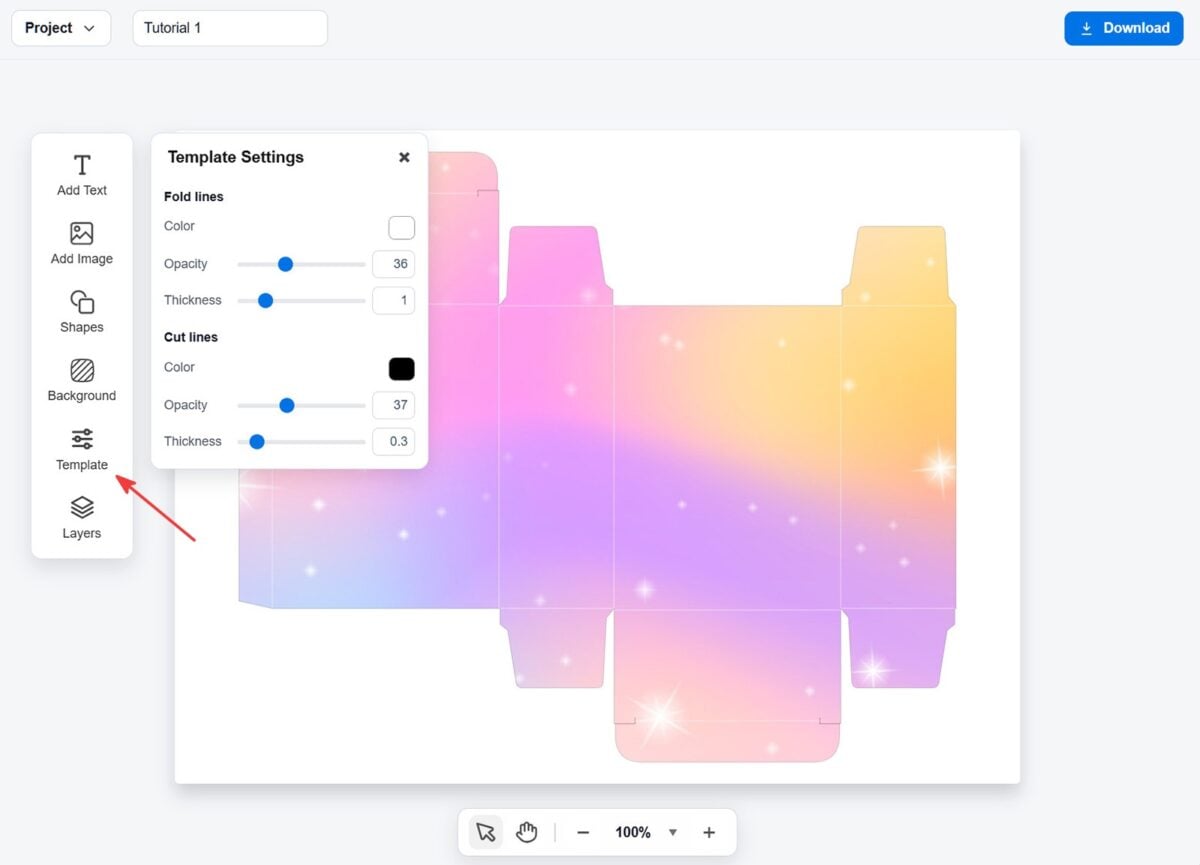Viewport: 1200px width, 865px height.
Task: Open the Project dropdown menu
Action: 61,28
